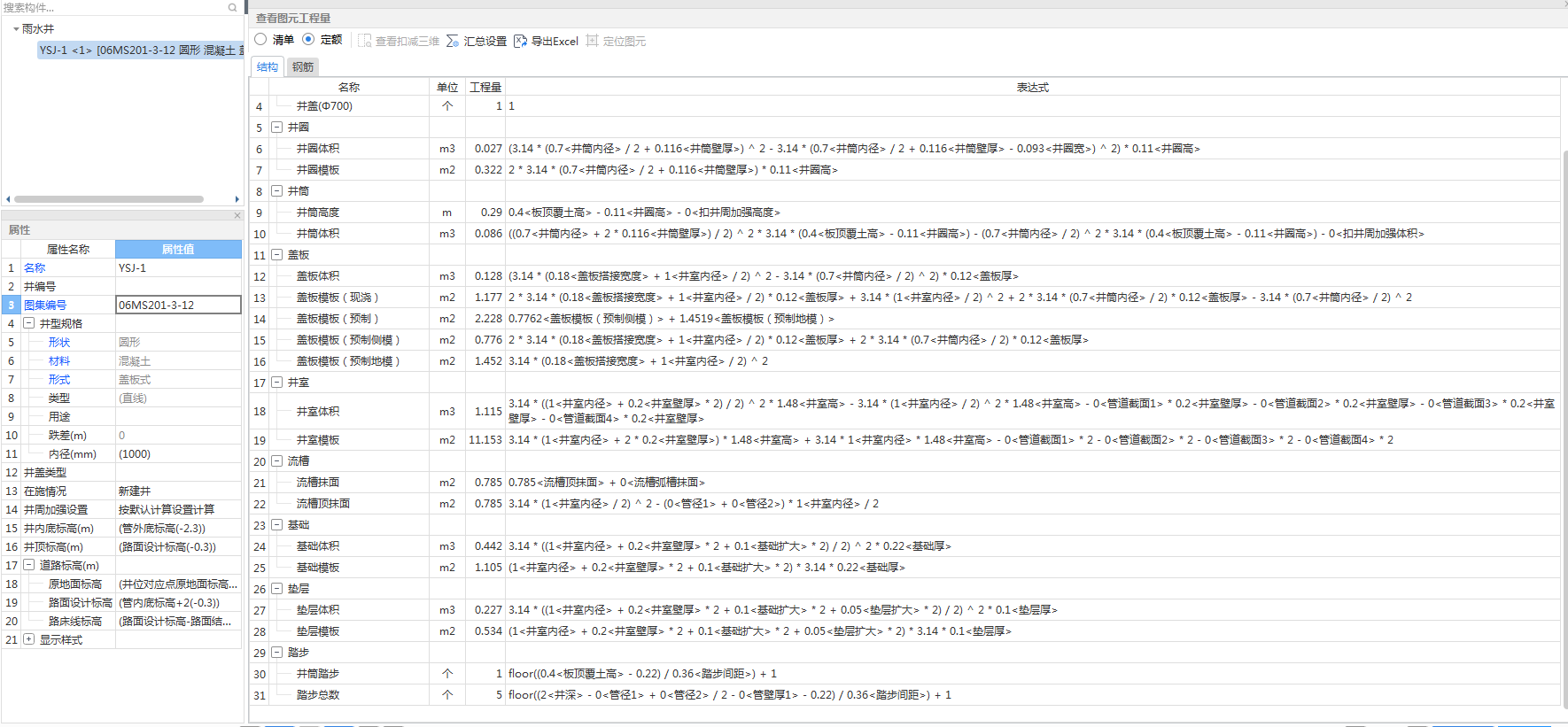Select the 垫层模板 row

904,631
